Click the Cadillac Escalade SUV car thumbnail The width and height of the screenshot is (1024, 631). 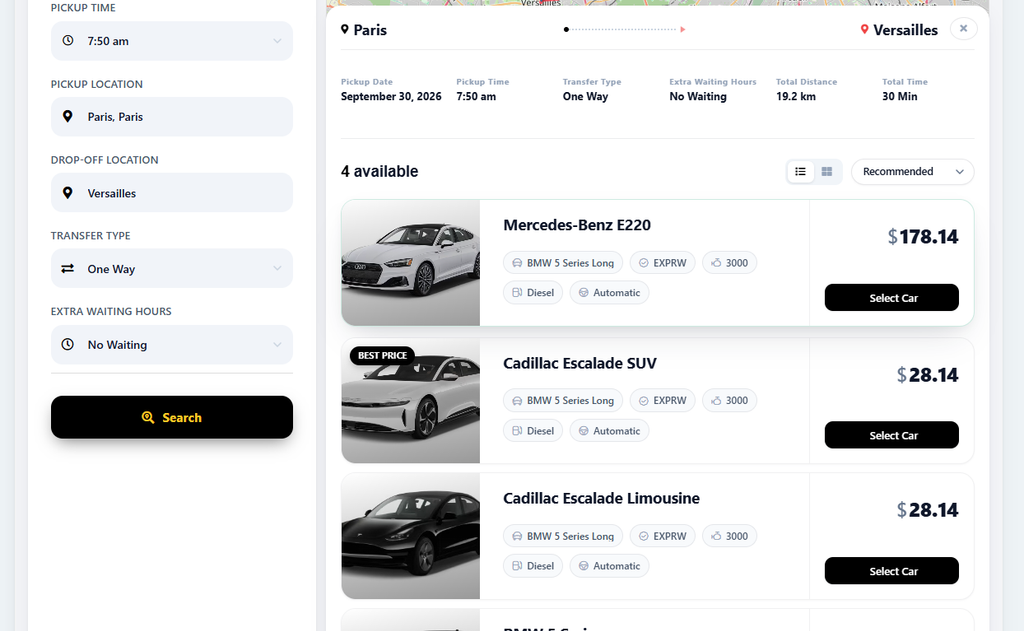coord(411,400)
